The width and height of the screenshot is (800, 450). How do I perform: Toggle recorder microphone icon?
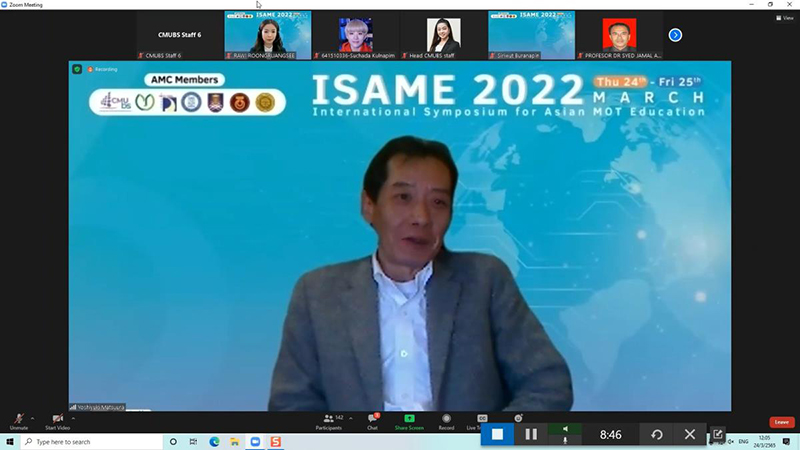(565, 440)
